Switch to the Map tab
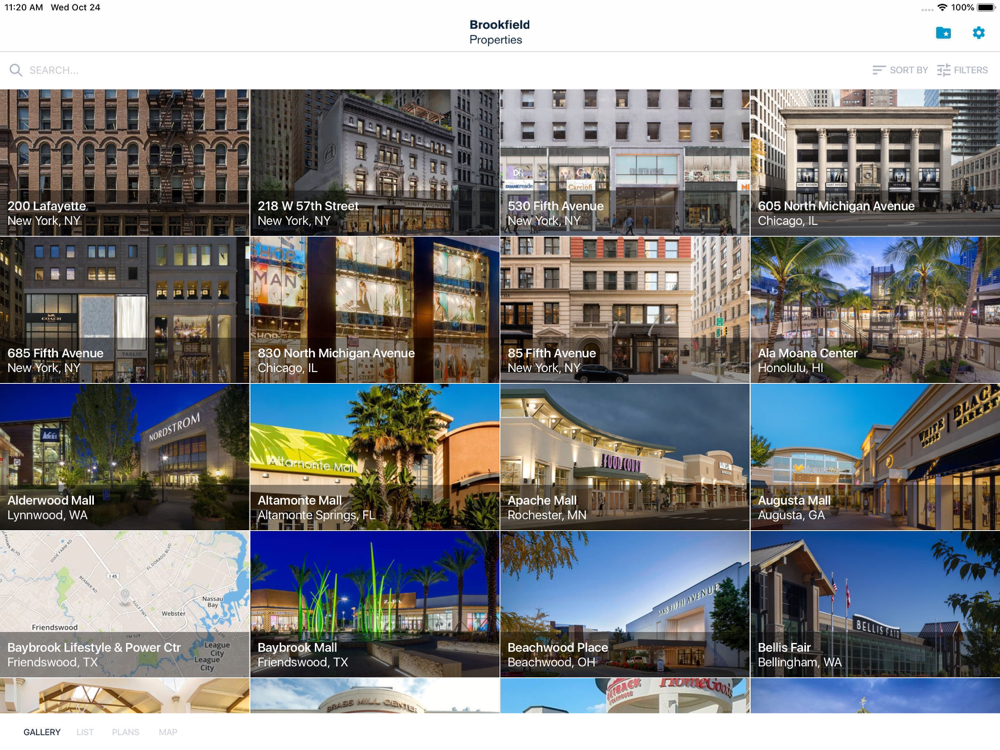Image resolution: width=1000 pixels, height=750 pixels. click(x=168, y=732)
